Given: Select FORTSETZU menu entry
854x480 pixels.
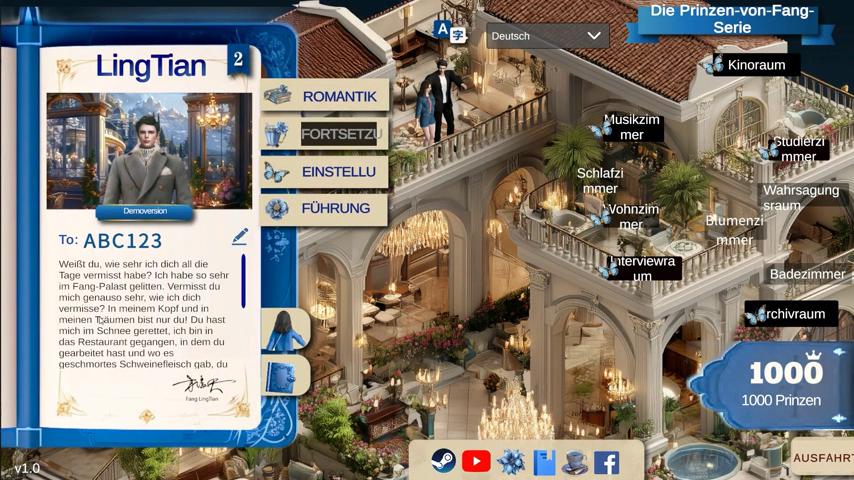Looking at the screenshot, I should [x=325, y=134].
